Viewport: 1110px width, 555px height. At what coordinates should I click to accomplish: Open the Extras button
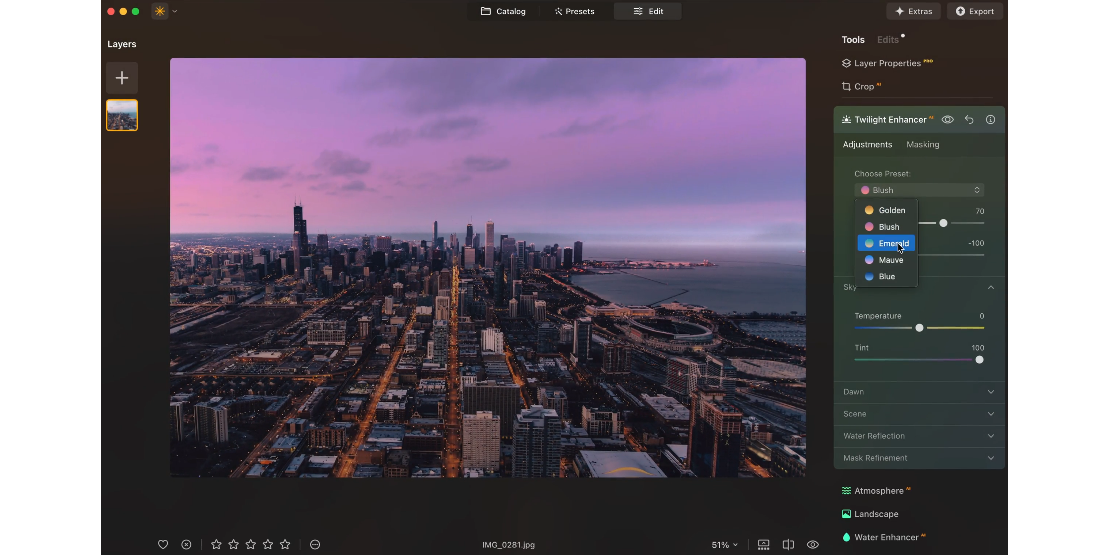click(913, 11)
